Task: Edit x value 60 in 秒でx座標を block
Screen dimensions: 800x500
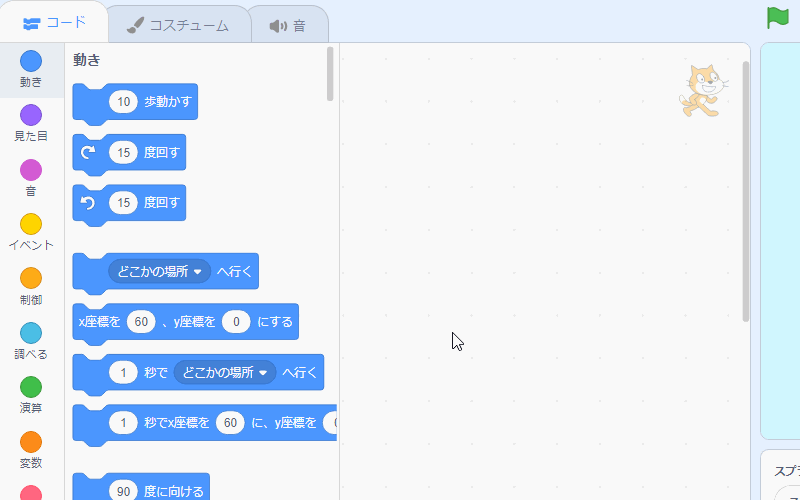Action: pyautogui.click(x=230, y=423)
